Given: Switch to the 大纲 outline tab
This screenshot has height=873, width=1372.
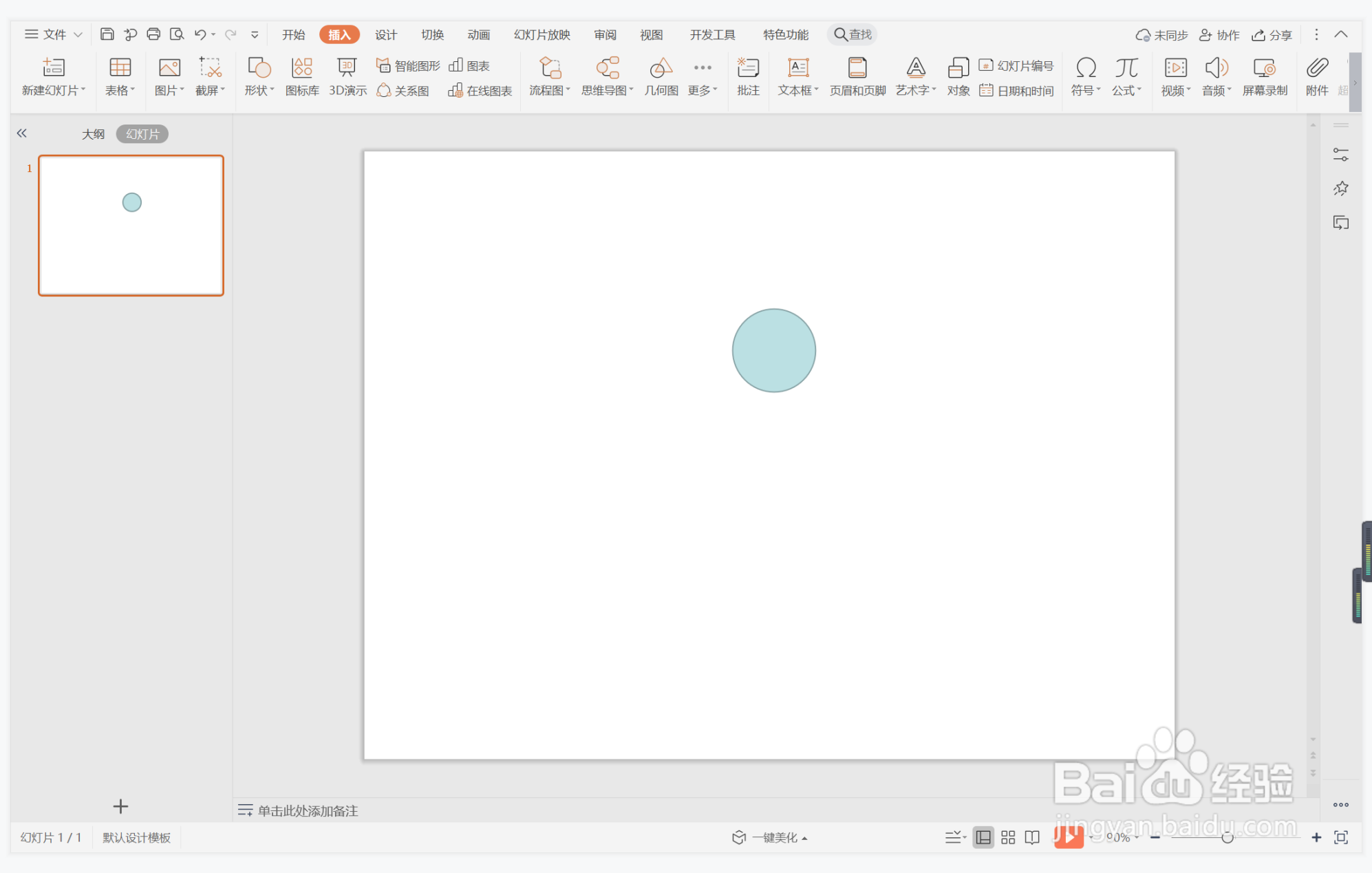Looking at the screenshot, I should [93, 134].
